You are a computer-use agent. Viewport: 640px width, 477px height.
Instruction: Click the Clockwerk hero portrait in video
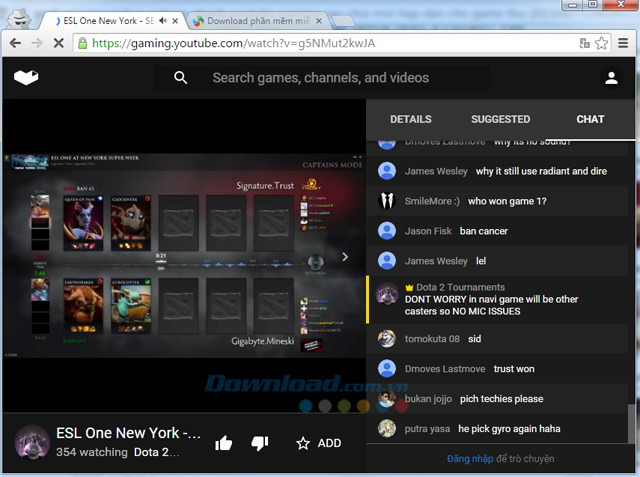pyautogui.click(x=131, y=223)
